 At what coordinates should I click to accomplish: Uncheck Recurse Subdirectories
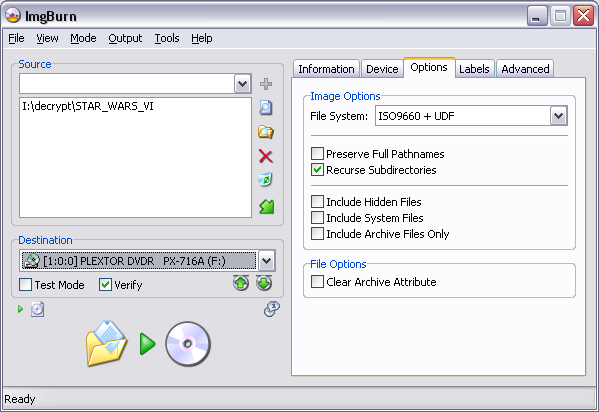pos(317,170)
